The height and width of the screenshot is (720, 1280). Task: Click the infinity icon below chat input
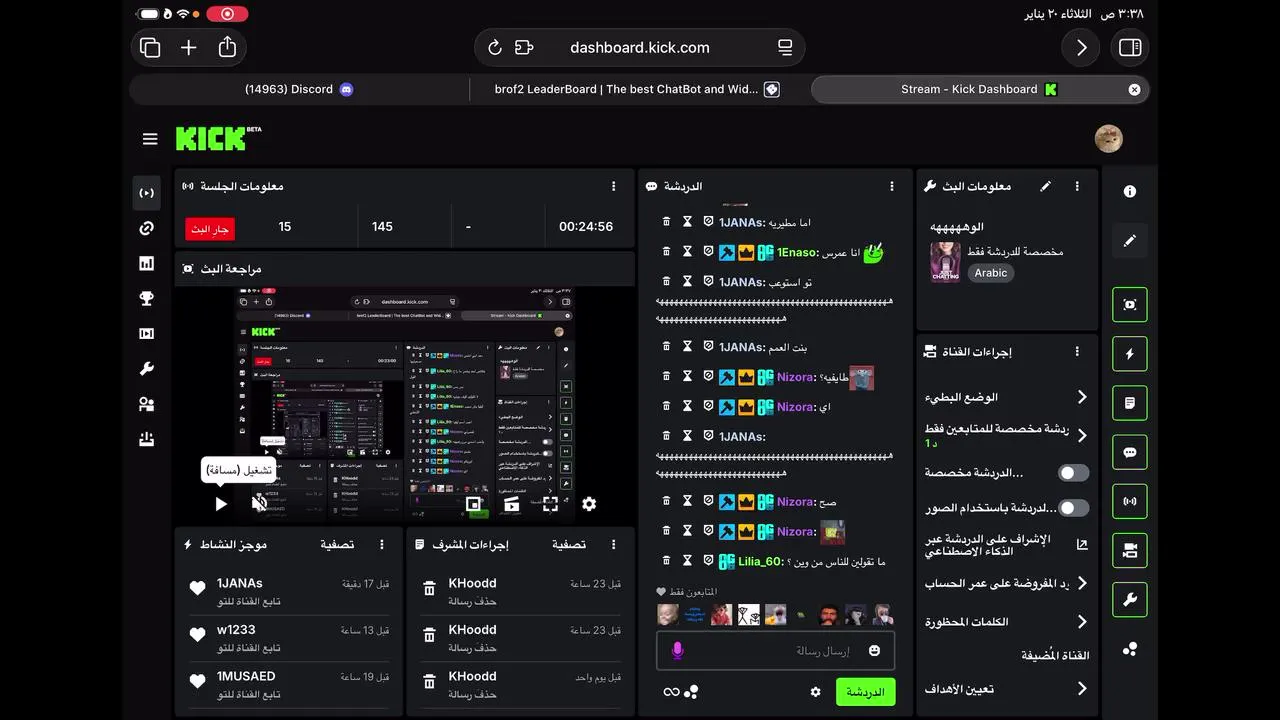pos(671,692)
